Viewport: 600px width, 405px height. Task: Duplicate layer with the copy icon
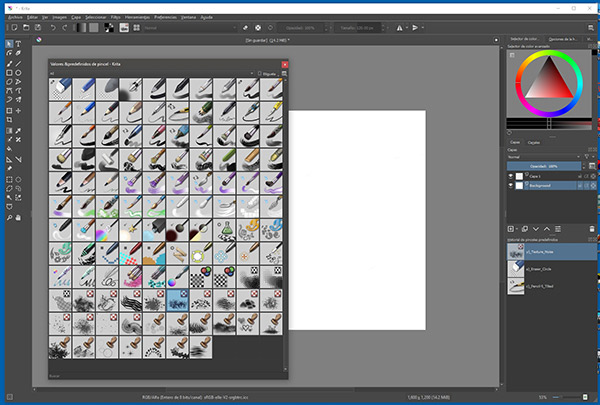click(x=525, y=229)
